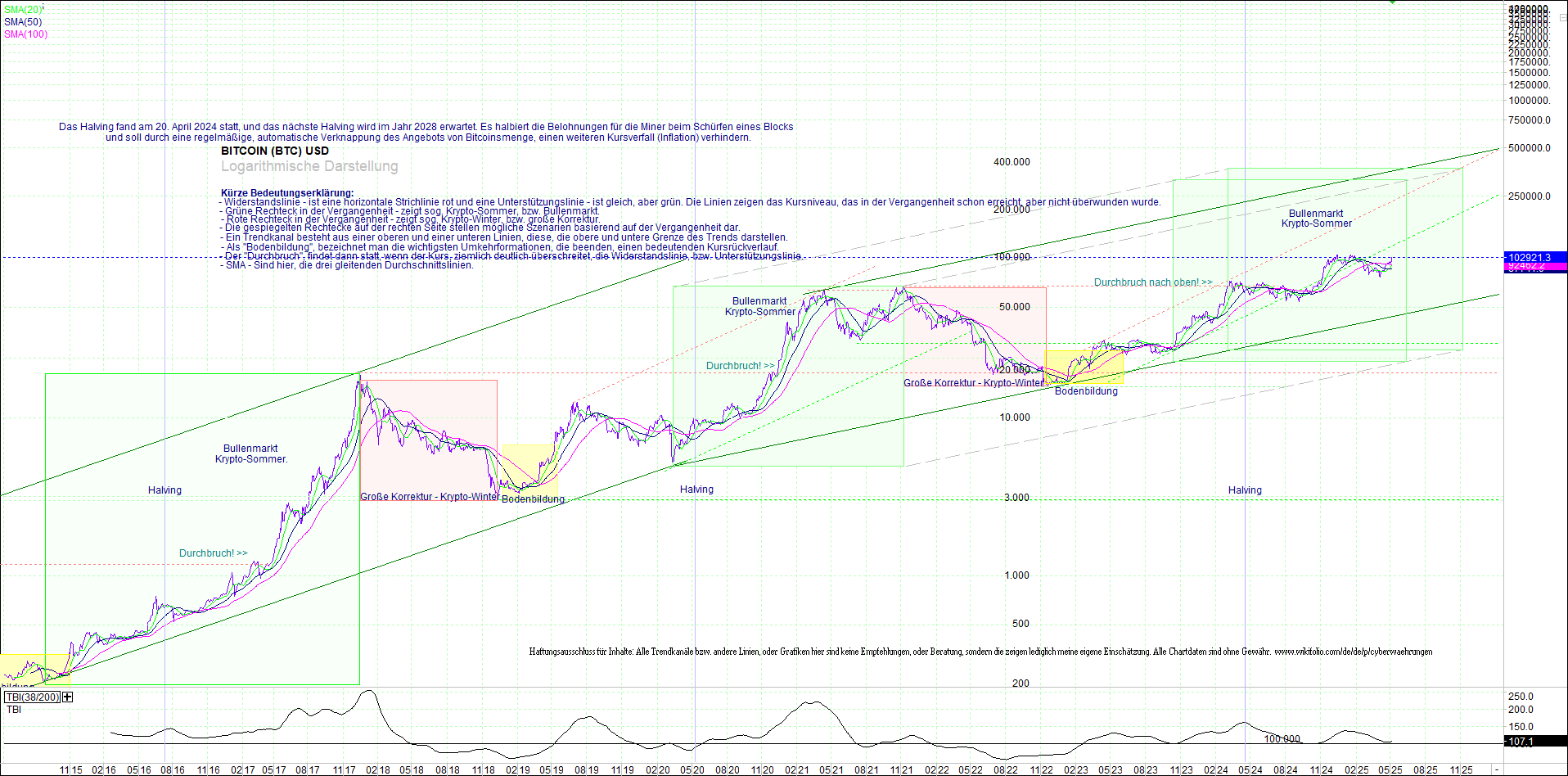Click the "+" icon beside TBI(38/200)
The image size is (1568, 776).
pyautogui.click(x=67, y=697)
